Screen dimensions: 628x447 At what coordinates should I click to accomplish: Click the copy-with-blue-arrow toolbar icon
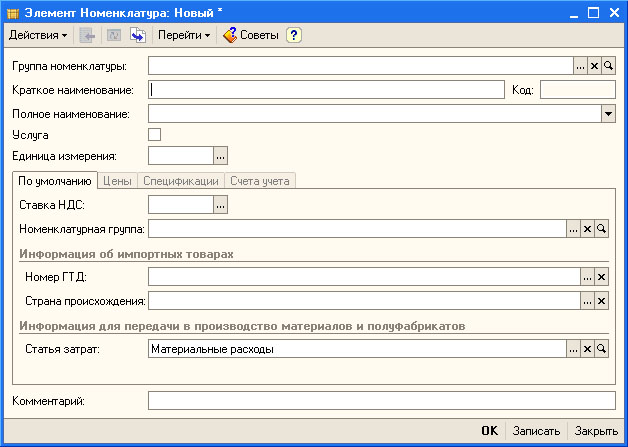138,36
